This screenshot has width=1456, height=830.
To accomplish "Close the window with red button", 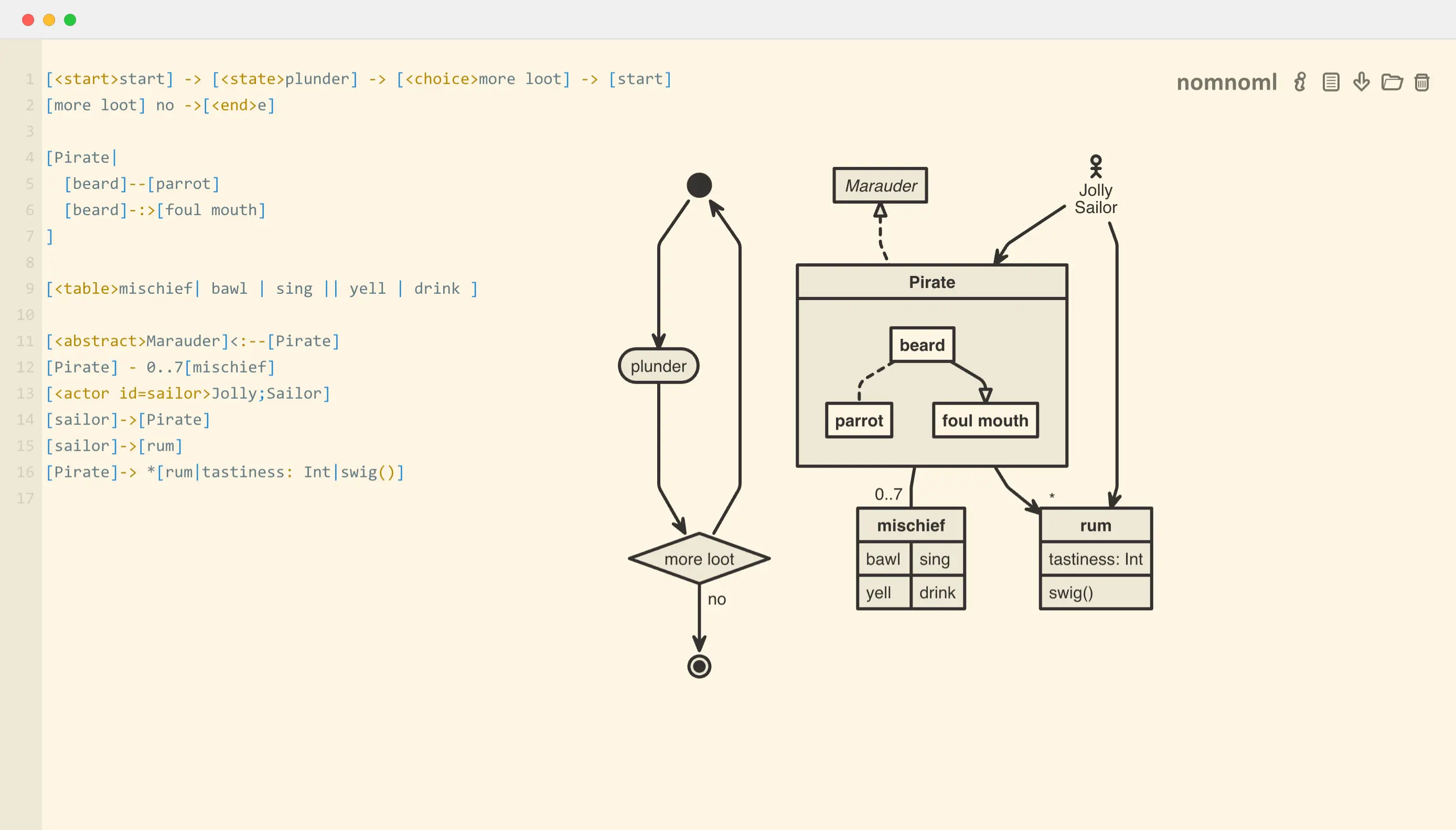I will (x=28, y=20).
